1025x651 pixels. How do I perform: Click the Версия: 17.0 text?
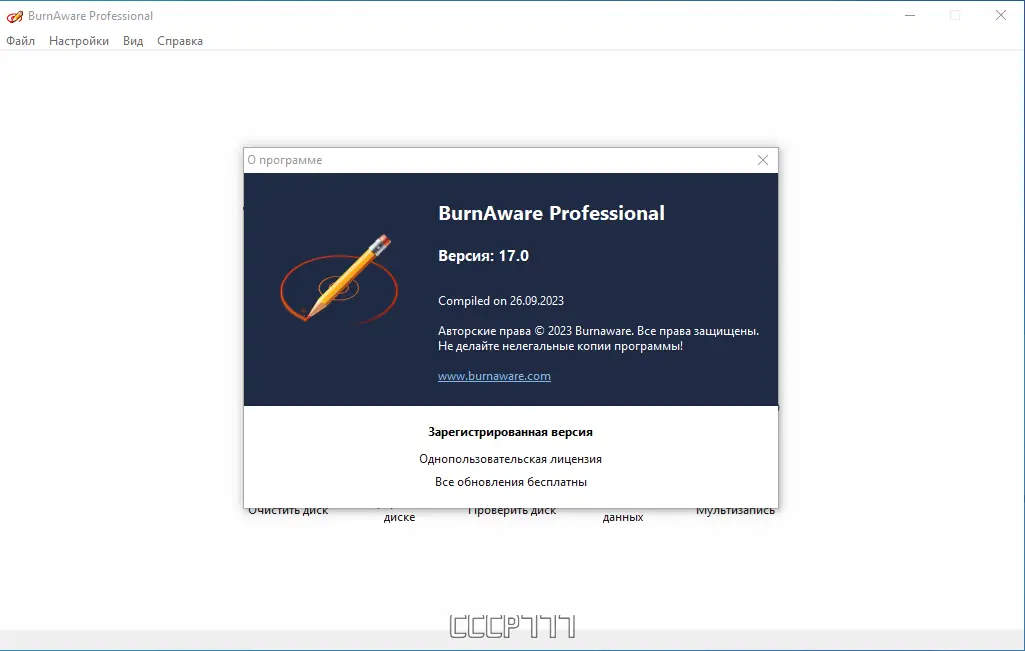(x=483, y=256)
